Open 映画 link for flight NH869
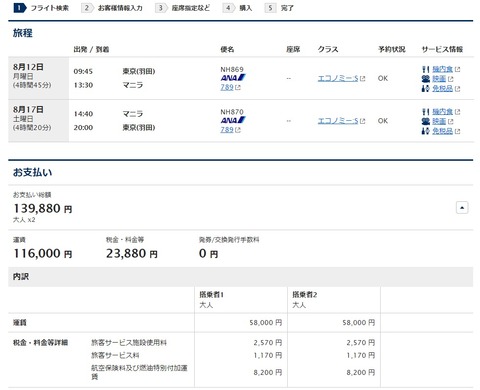This screenshot has height=390, width=480. [439, 79]
